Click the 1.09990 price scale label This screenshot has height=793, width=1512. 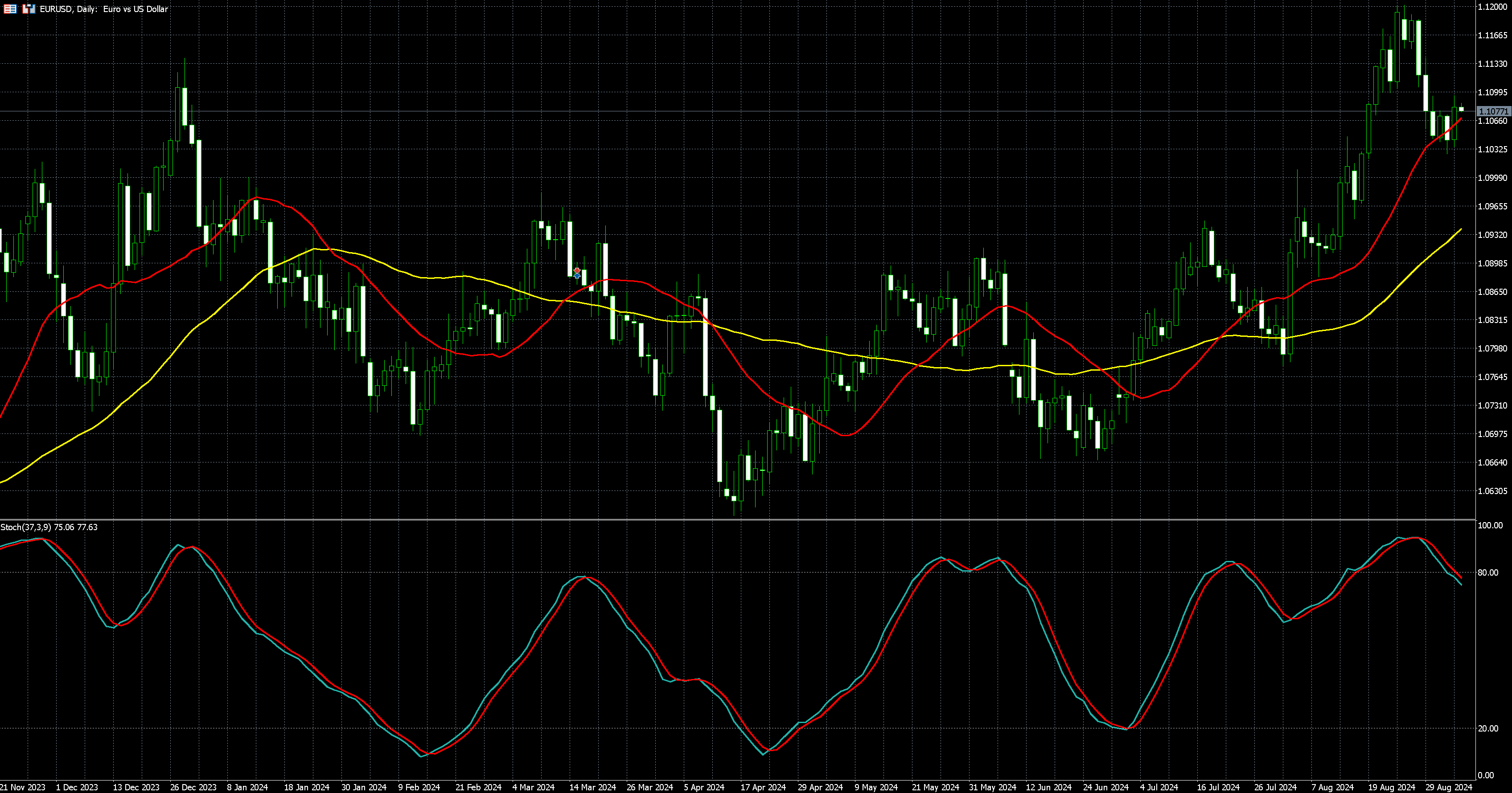[x=1492, y=178]
